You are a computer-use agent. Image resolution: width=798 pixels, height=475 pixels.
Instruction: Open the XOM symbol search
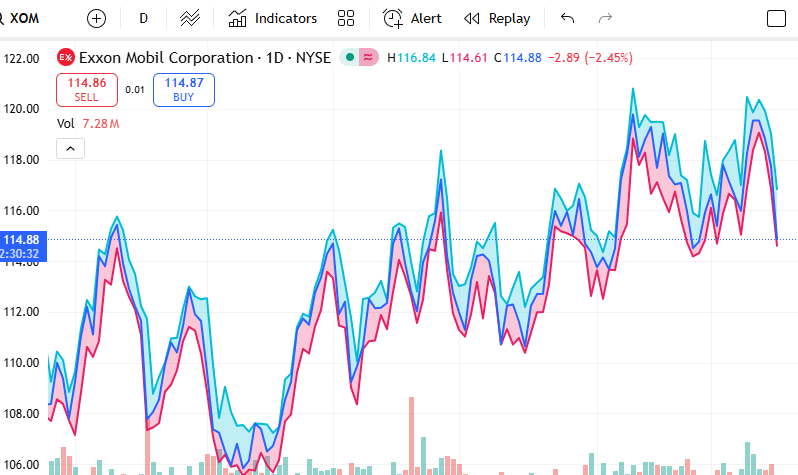coord(19,18)
